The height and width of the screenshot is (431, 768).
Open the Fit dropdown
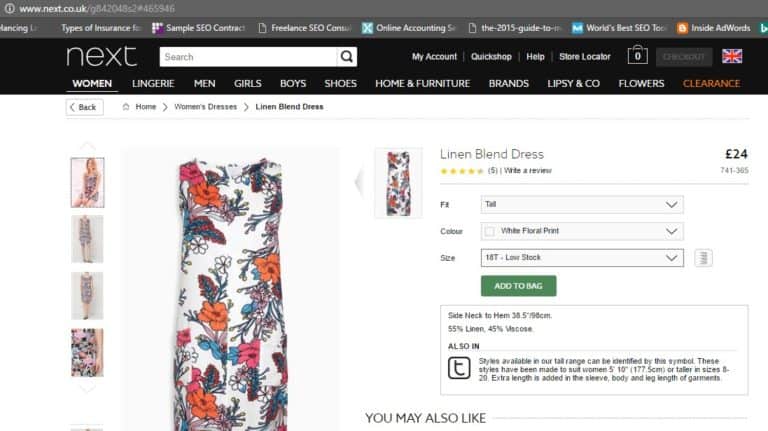point(582,205)
